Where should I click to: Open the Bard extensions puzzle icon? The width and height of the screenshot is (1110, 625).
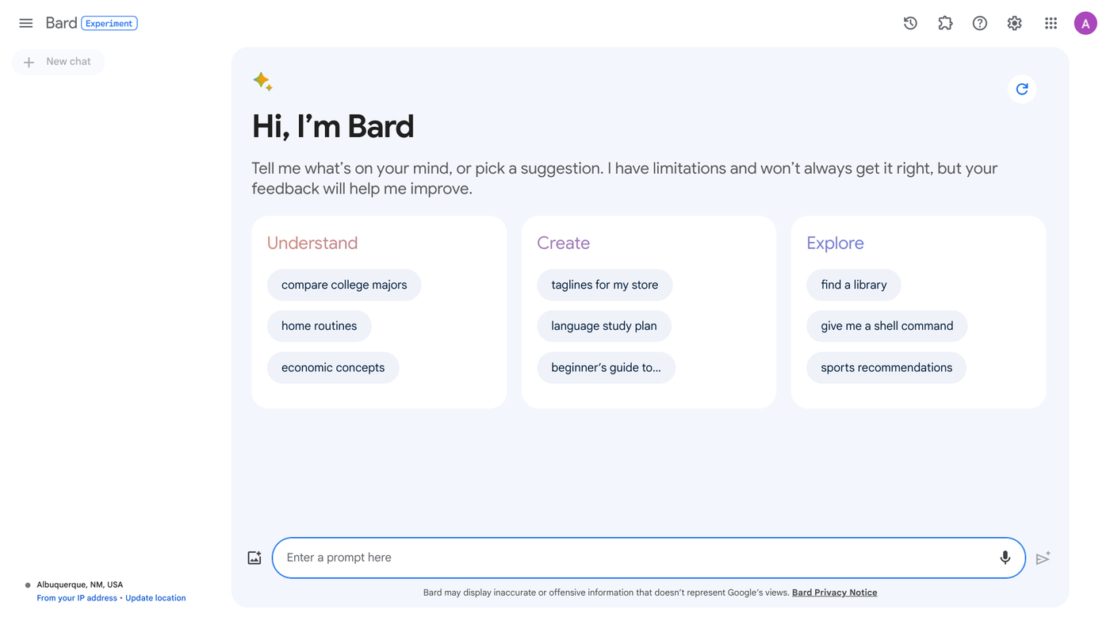[945, 22]
